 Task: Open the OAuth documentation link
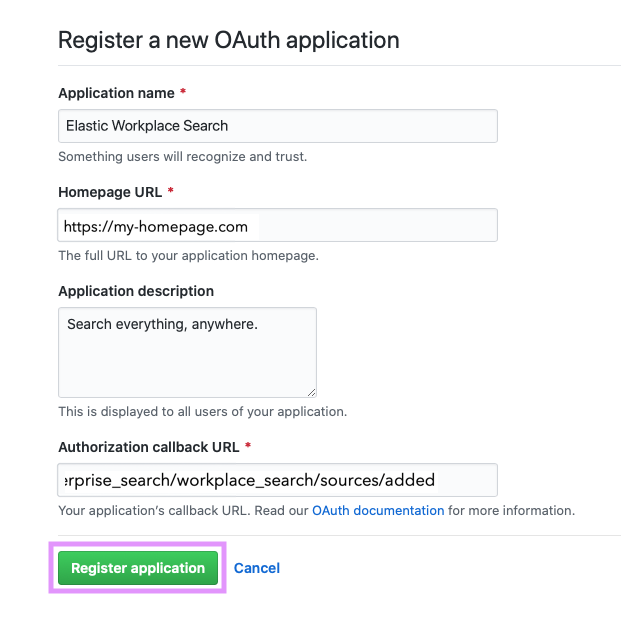(x=378, y=510)
